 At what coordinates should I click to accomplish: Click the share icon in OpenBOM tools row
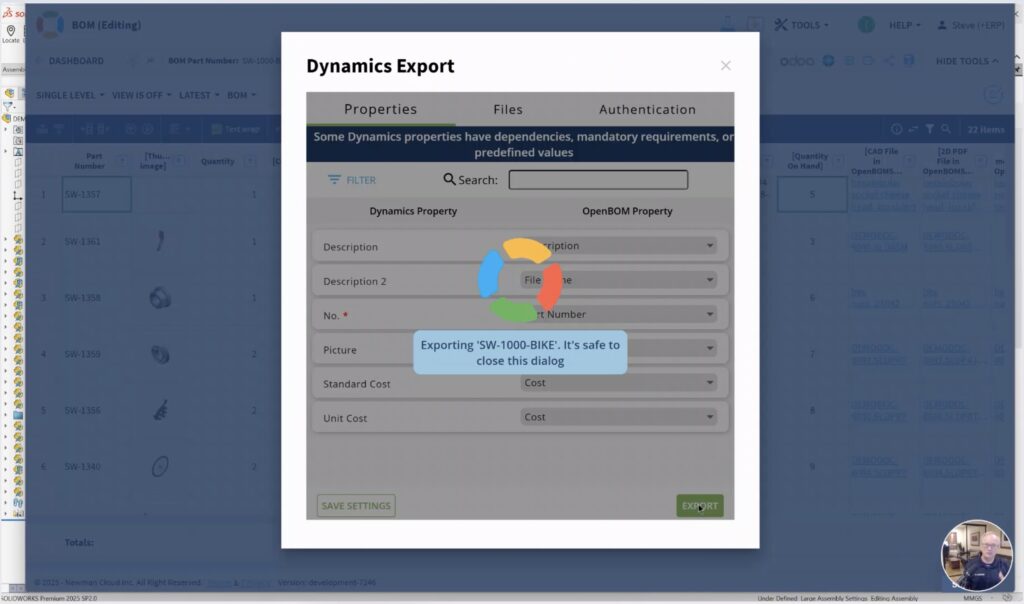pyautogui.click(x=889, y=61)
